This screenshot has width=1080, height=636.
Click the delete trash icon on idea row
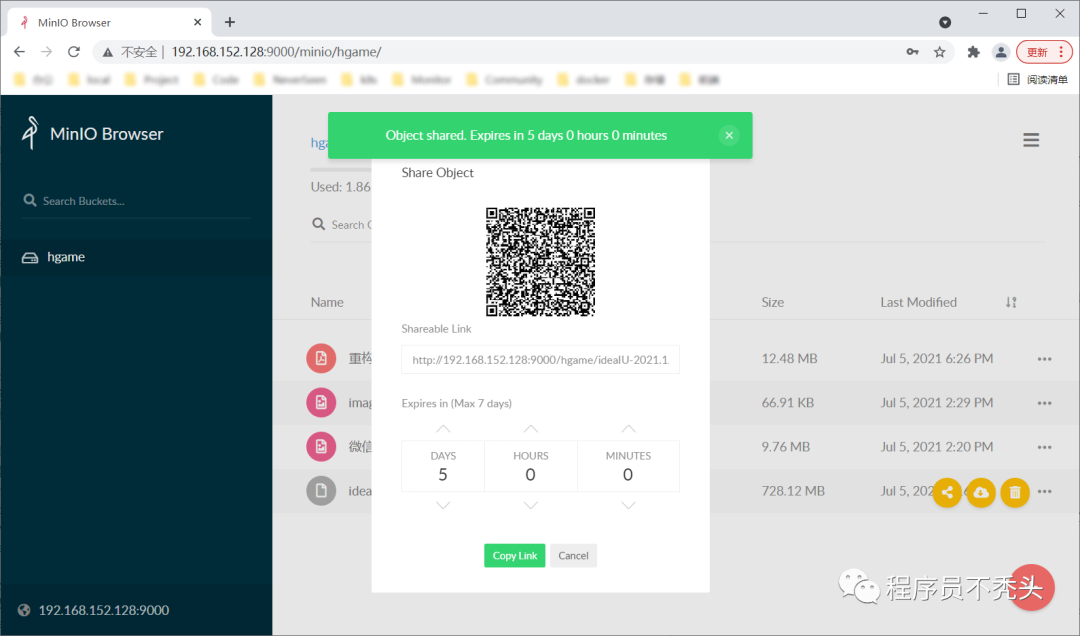click(x=1015, y=492)
